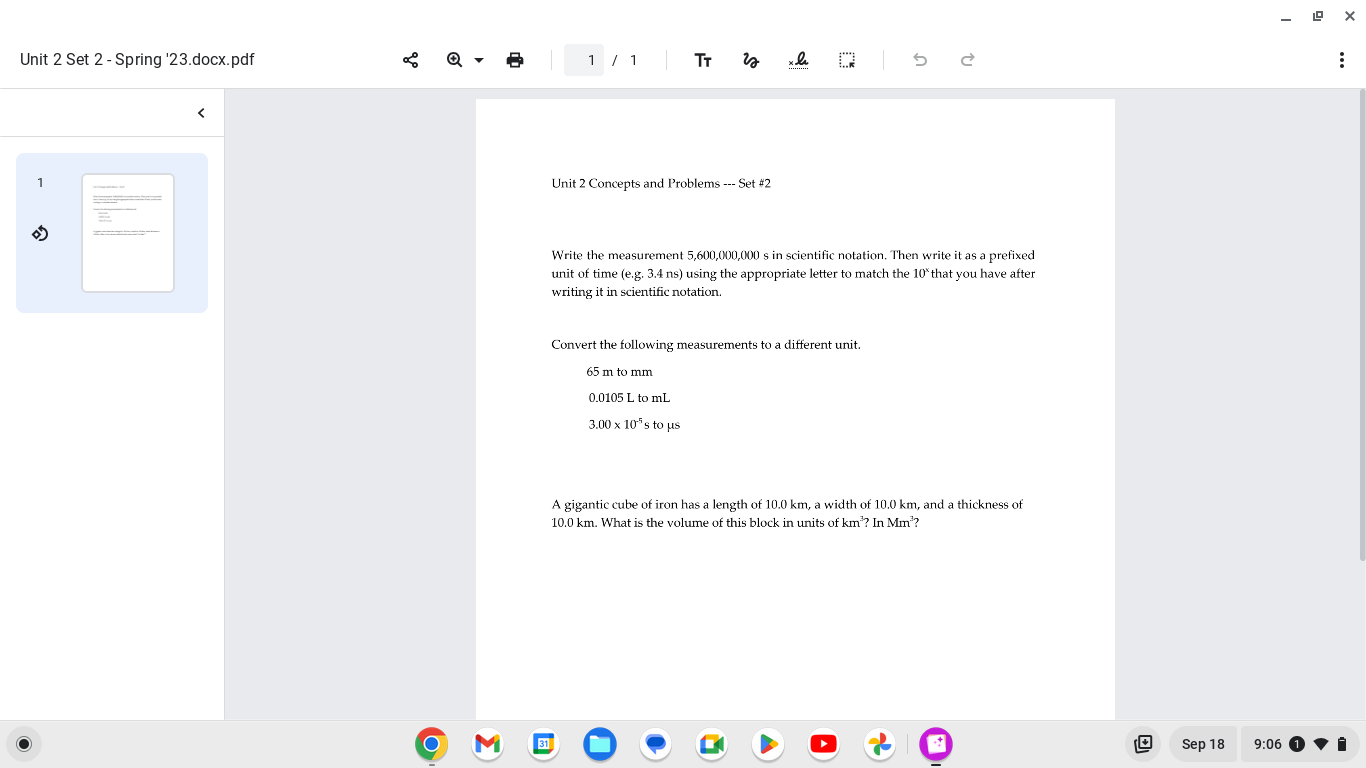Viewport: 1366px width, 768px height.
Task: Activate the screenshot selection tool
Action: click(847, 60)
